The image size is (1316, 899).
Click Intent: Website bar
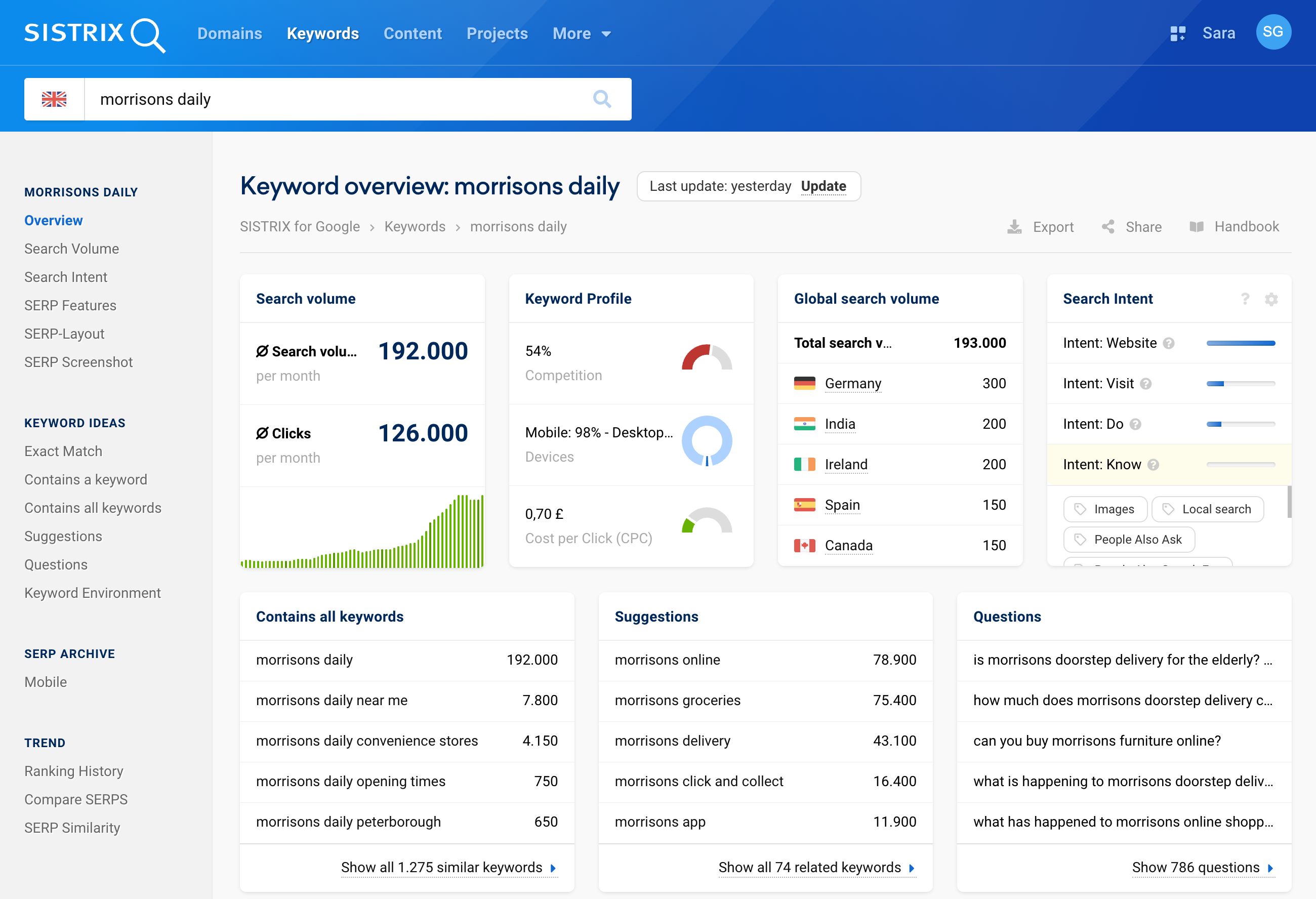[x=1240, y=343]
